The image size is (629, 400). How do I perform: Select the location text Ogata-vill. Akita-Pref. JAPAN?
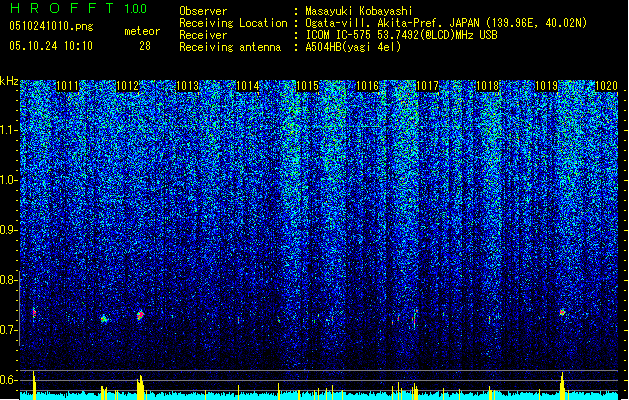392,23
